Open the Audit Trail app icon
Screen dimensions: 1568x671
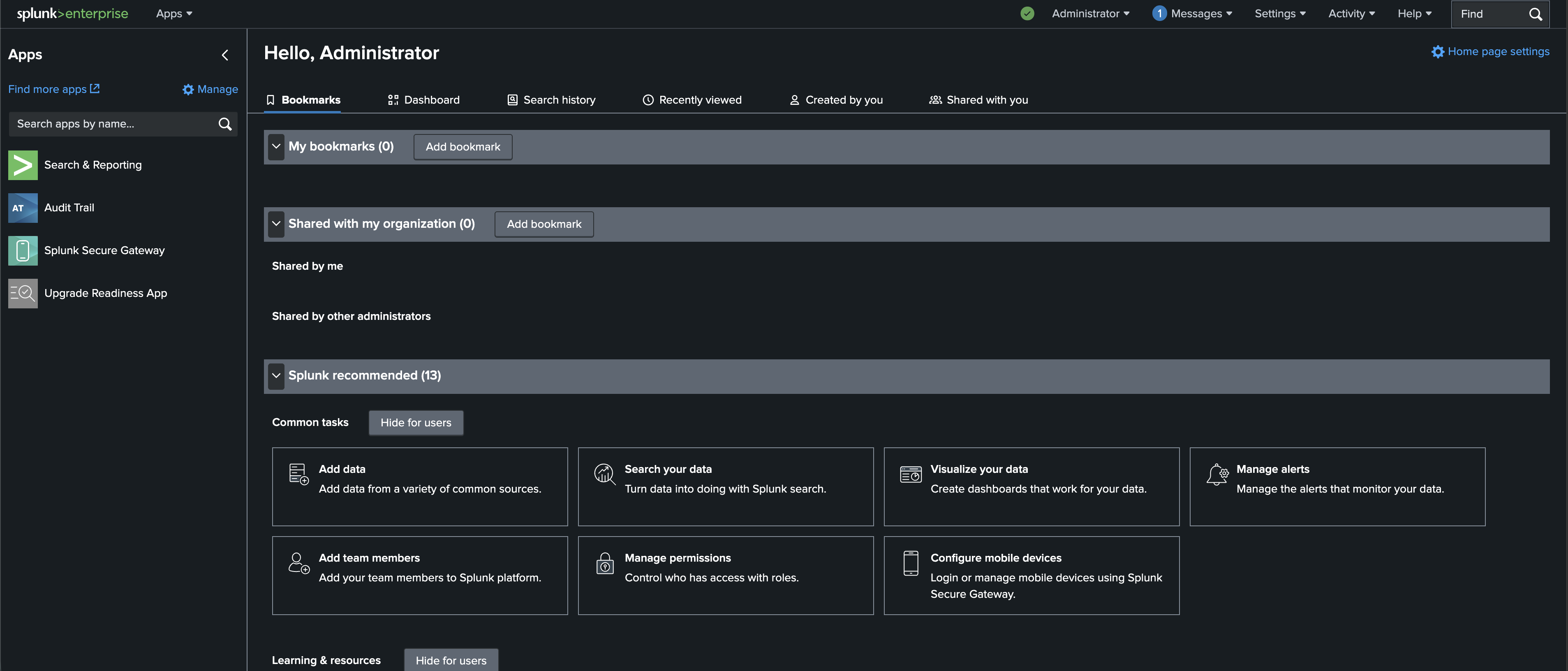point(23,208)
